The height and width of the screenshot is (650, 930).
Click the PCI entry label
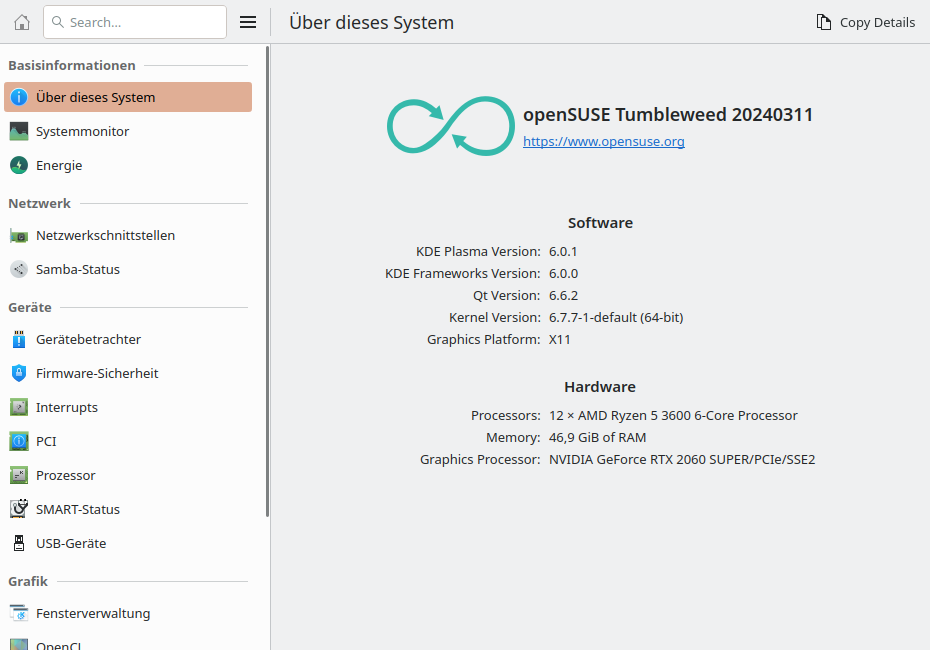click(46, 441)
